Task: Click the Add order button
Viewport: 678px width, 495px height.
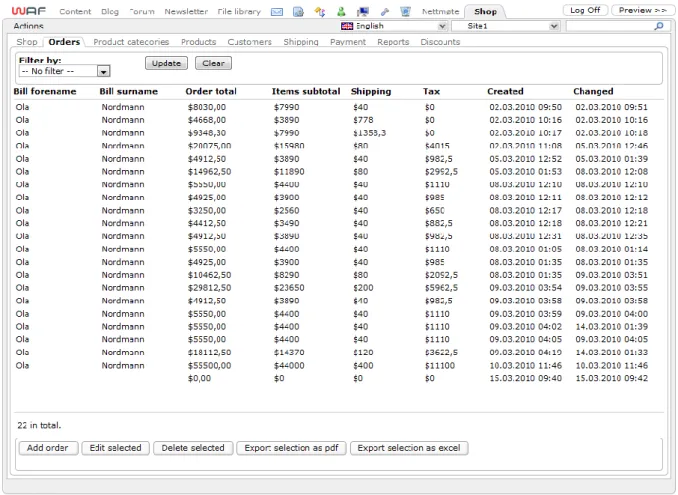Action: [x=48, y=448]
